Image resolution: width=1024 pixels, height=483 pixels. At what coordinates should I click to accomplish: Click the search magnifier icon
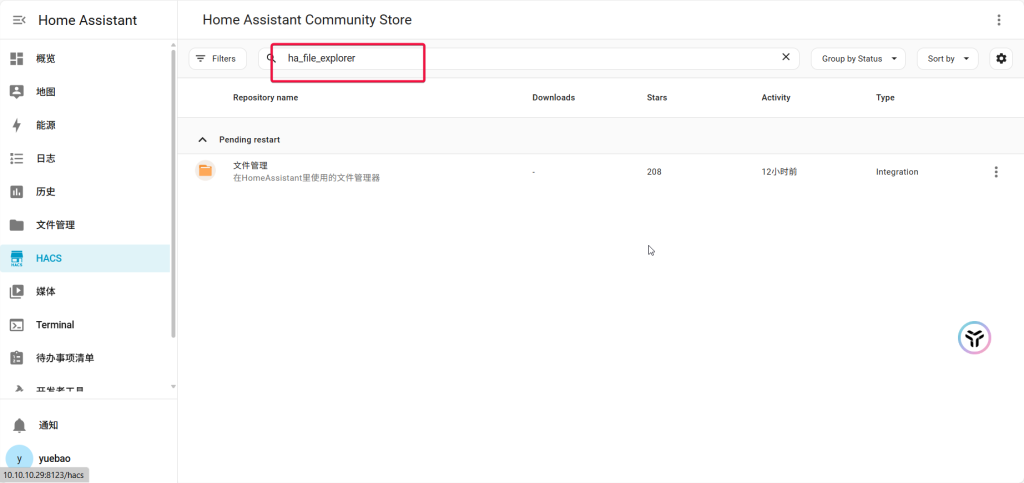[272, 59]
